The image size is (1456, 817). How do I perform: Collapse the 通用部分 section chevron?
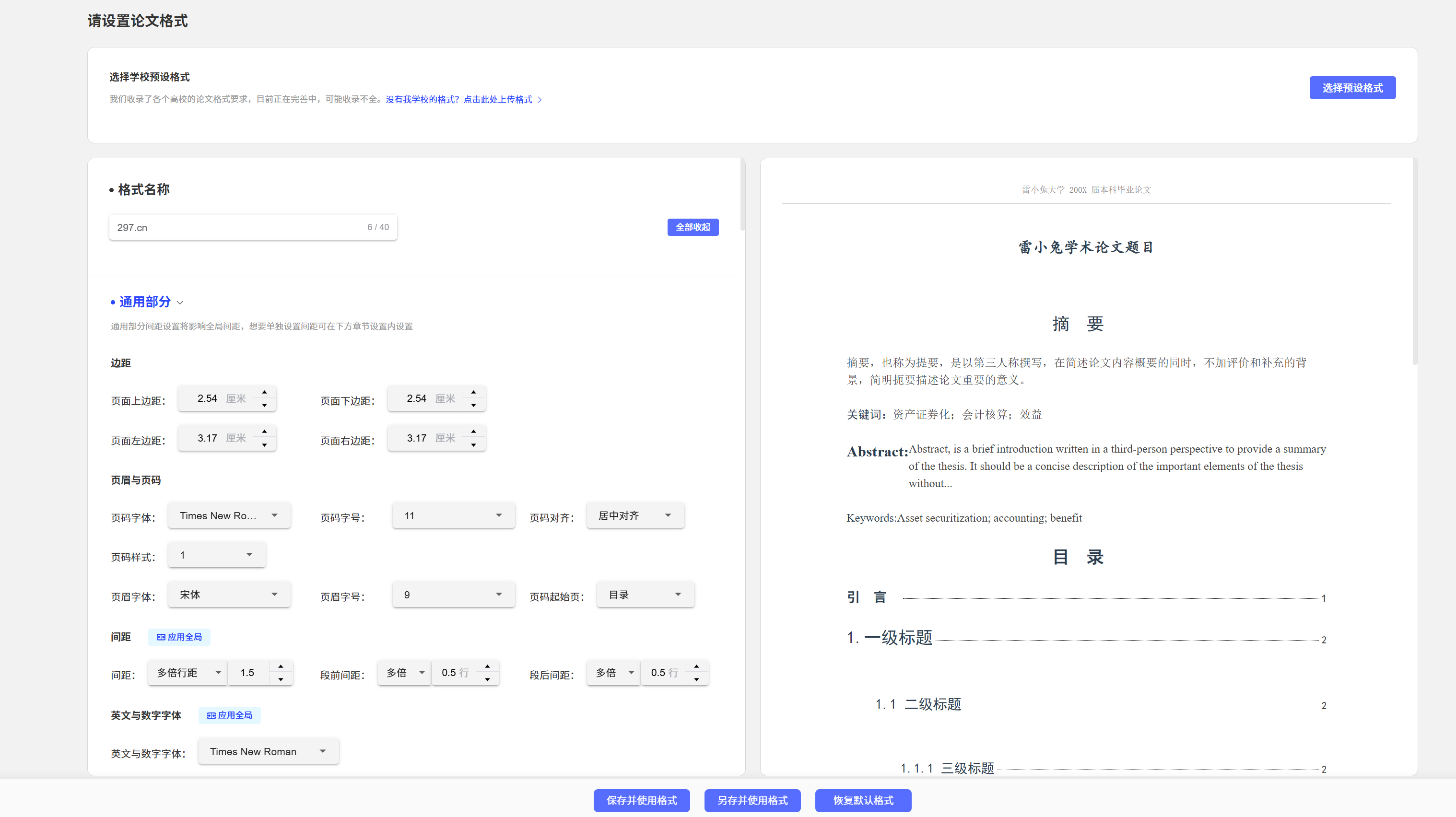(x=180, y=303)
